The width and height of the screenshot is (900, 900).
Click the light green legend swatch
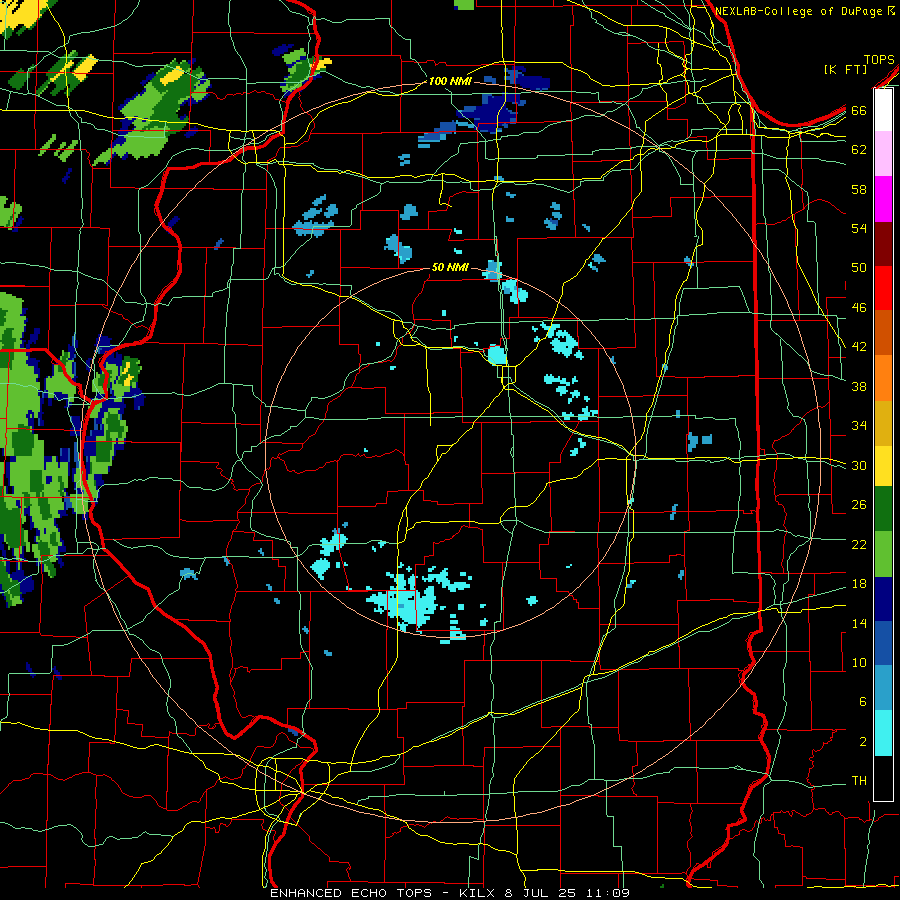[x=883, y=554]
